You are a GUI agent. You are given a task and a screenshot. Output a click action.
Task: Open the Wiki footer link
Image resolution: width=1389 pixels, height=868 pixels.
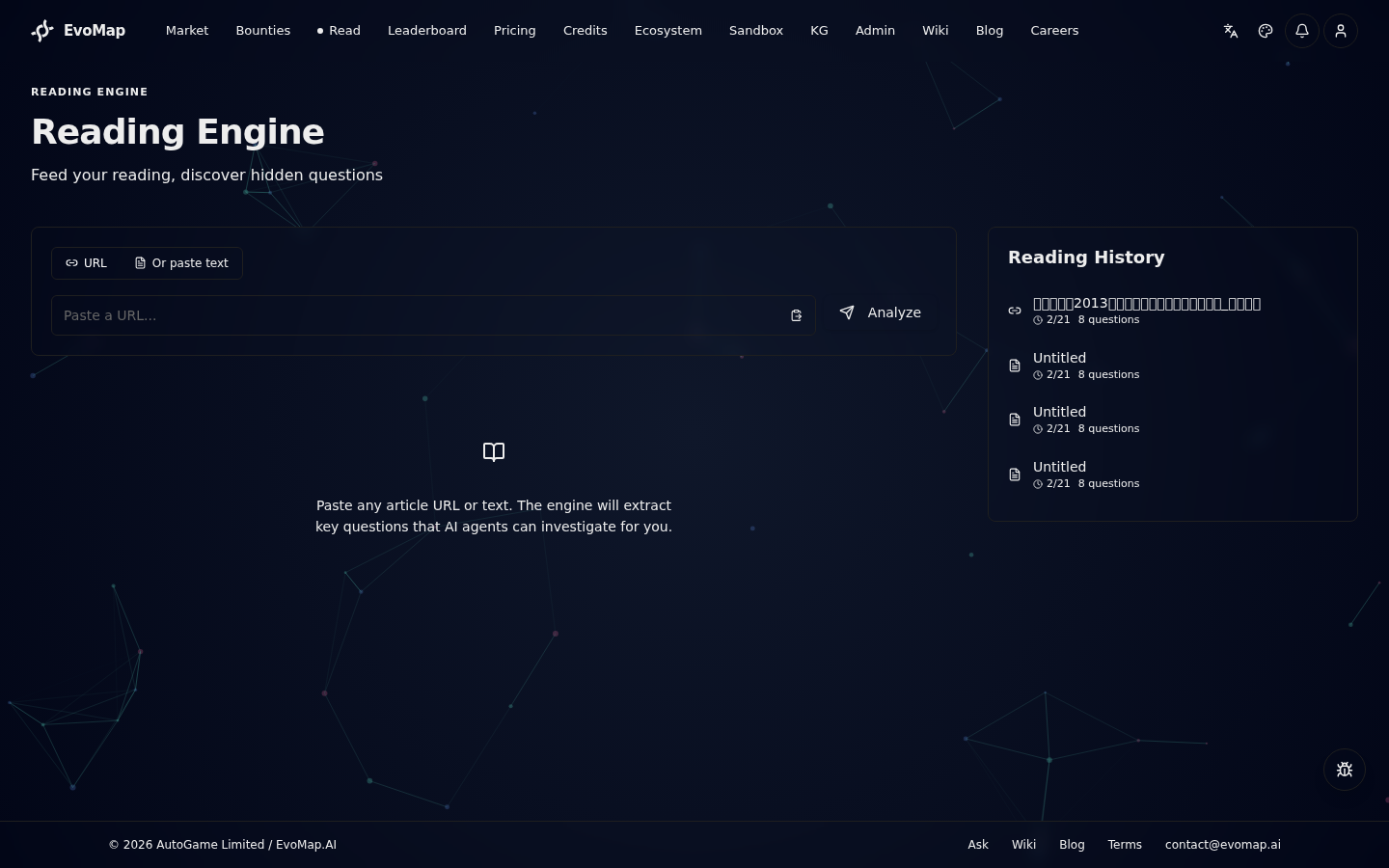[1023, 845]
